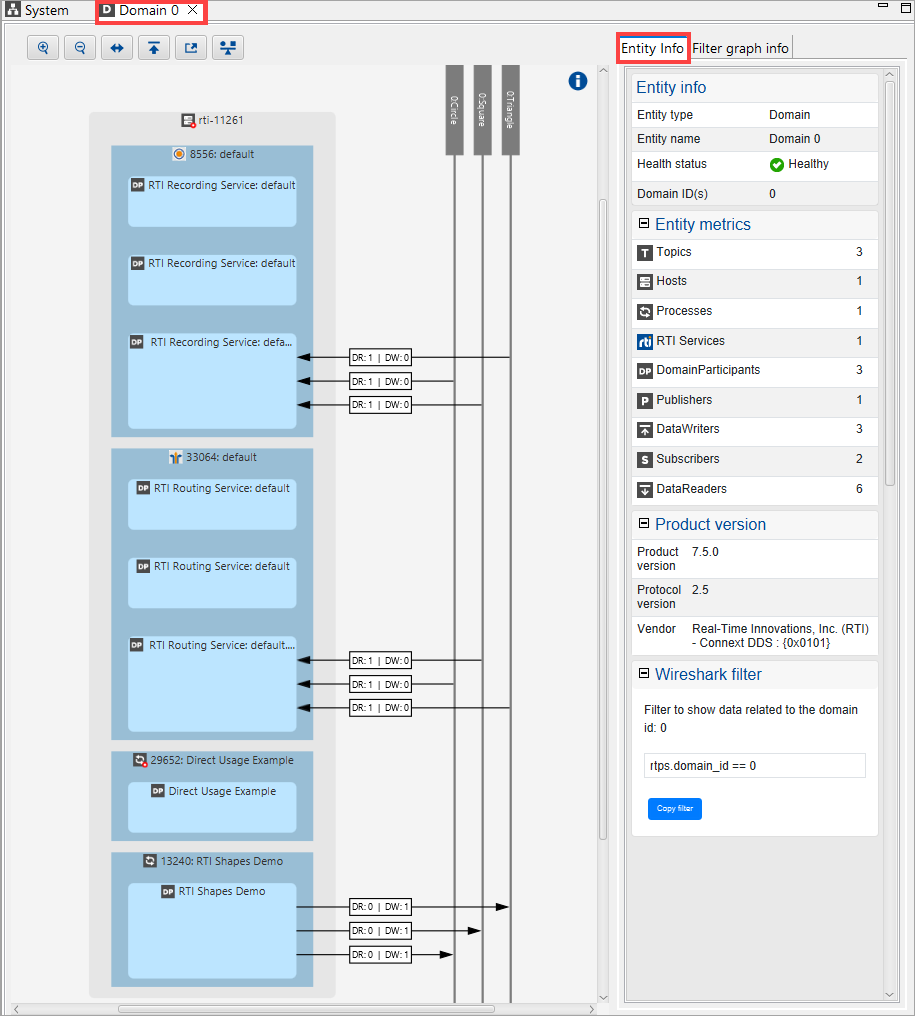Click the 'RTI Shapes Demo' participant label

tap(222, 892)
